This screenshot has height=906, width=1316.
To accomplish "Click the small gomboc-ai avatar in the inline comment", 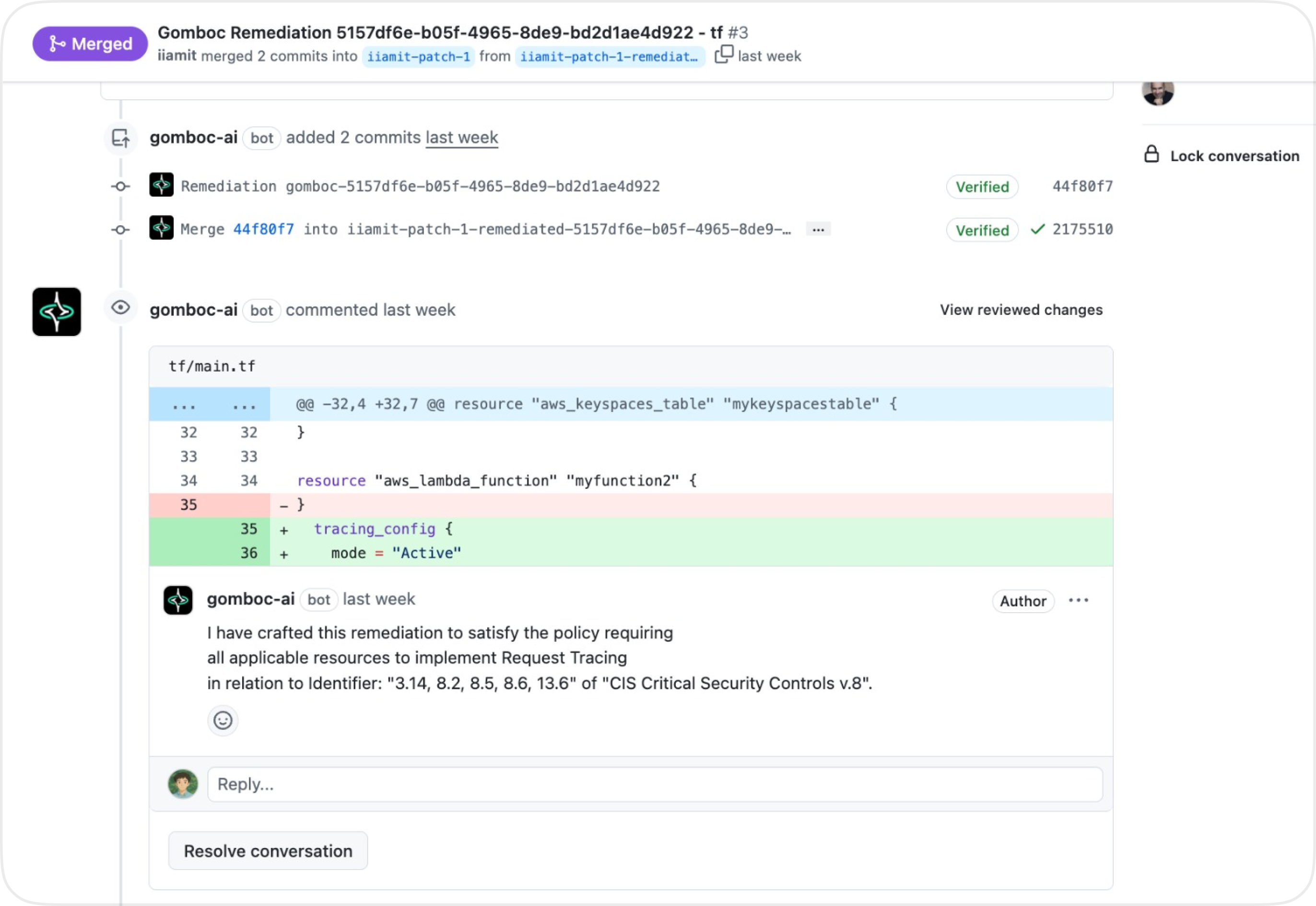I will (x=178, y=600).
